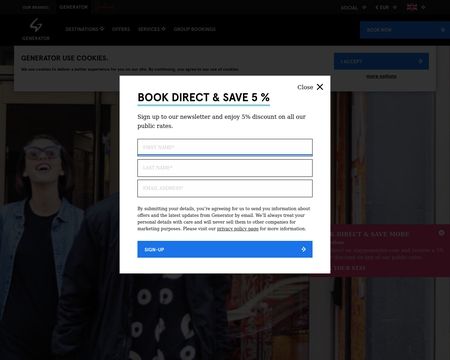Select the Generator brand tab
The height and width of the screenshot is (360, 450).
click(x=73, y=7)
